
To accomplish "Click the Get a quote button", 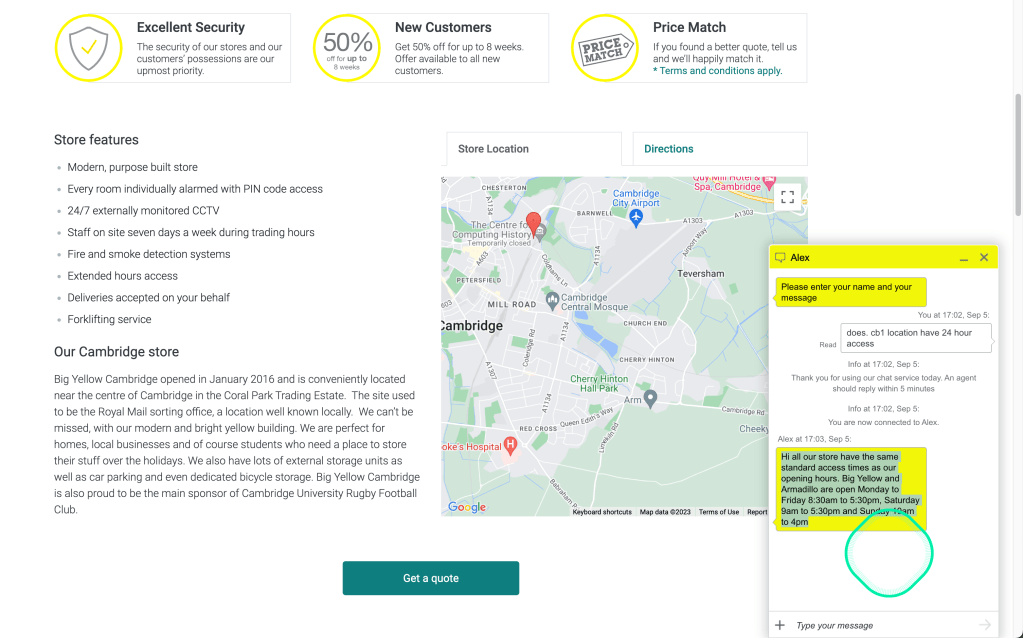I will (431, 578).
